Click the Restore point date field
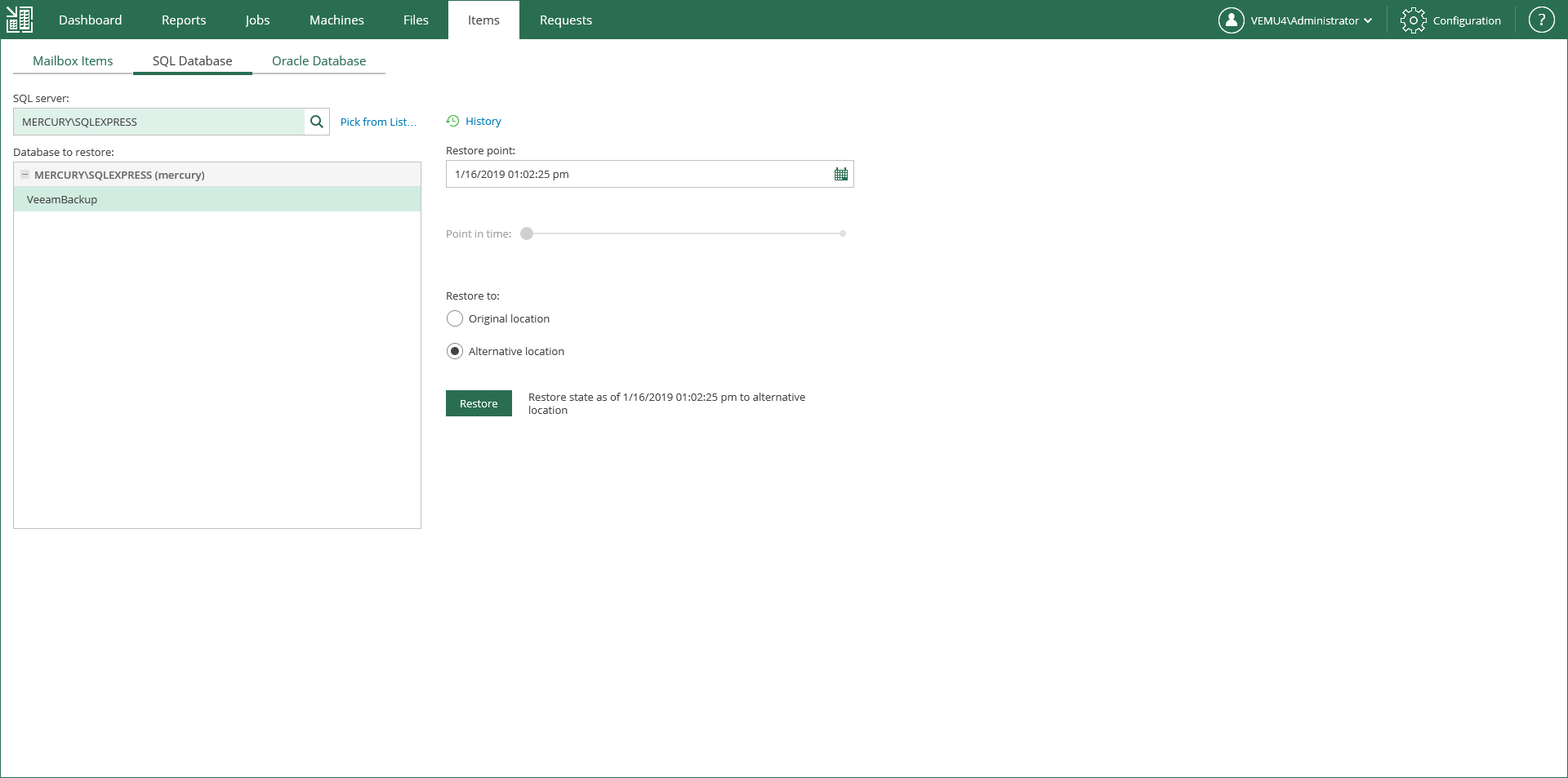Image resolution: width=1568 pixels, height=778 pixels. [650, 174]
